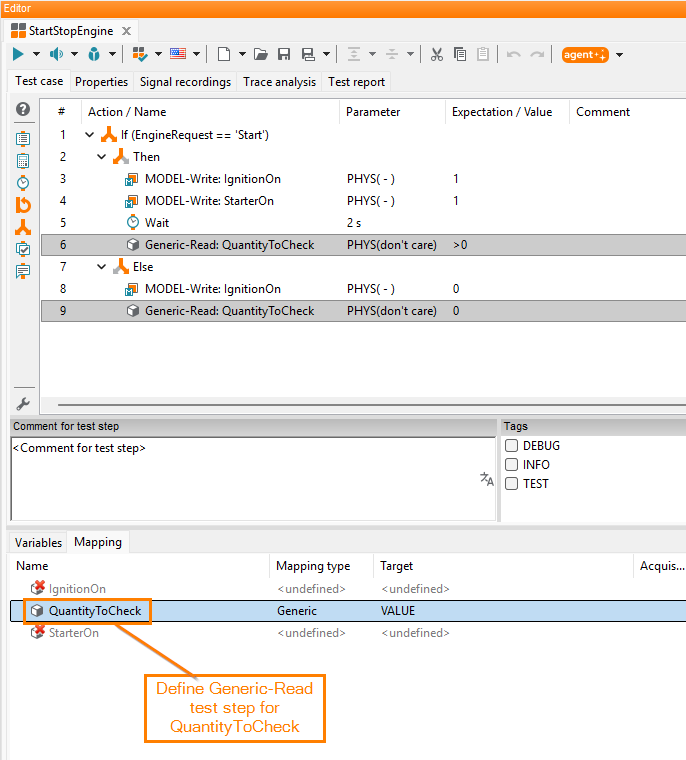Click the checkmark blocks validation icon
Screen dimensions: 686x760
[140, 54]
